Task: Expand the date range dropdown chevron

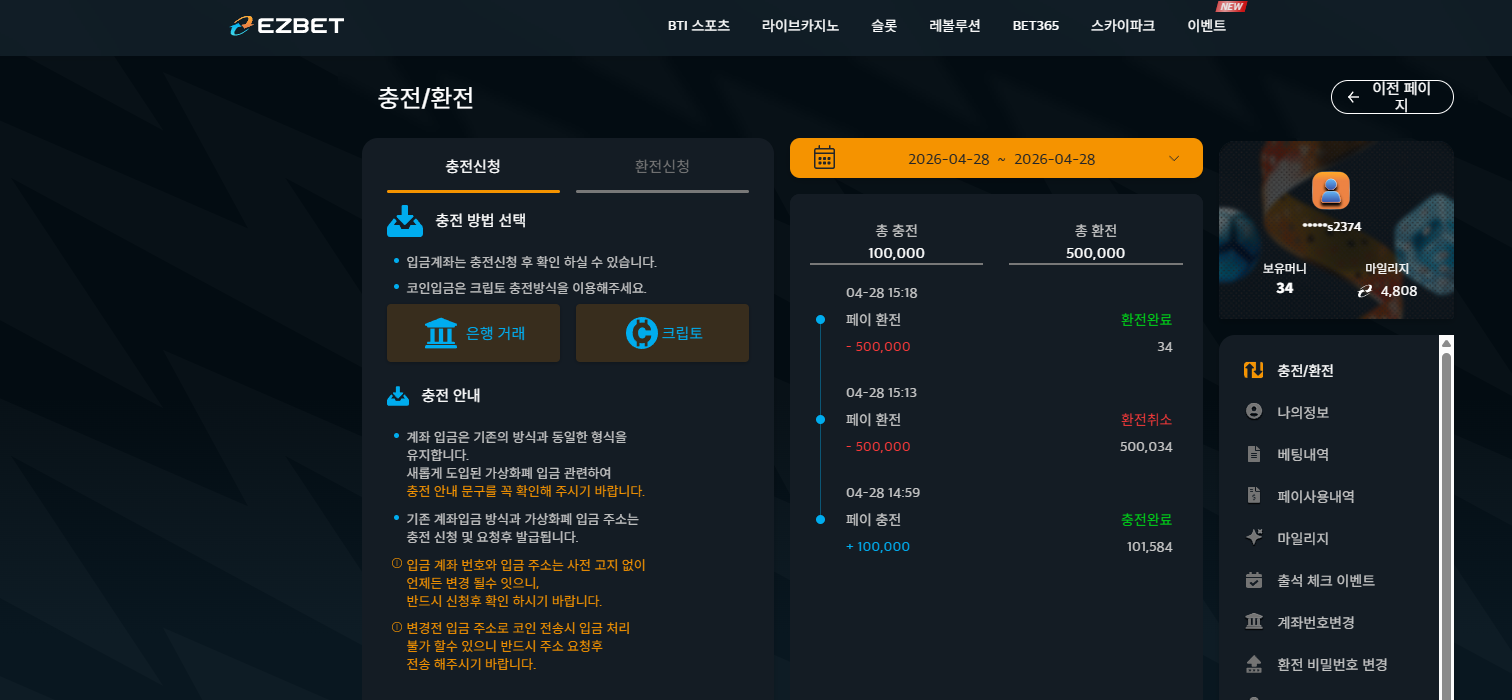Action: pos(1174,158)
